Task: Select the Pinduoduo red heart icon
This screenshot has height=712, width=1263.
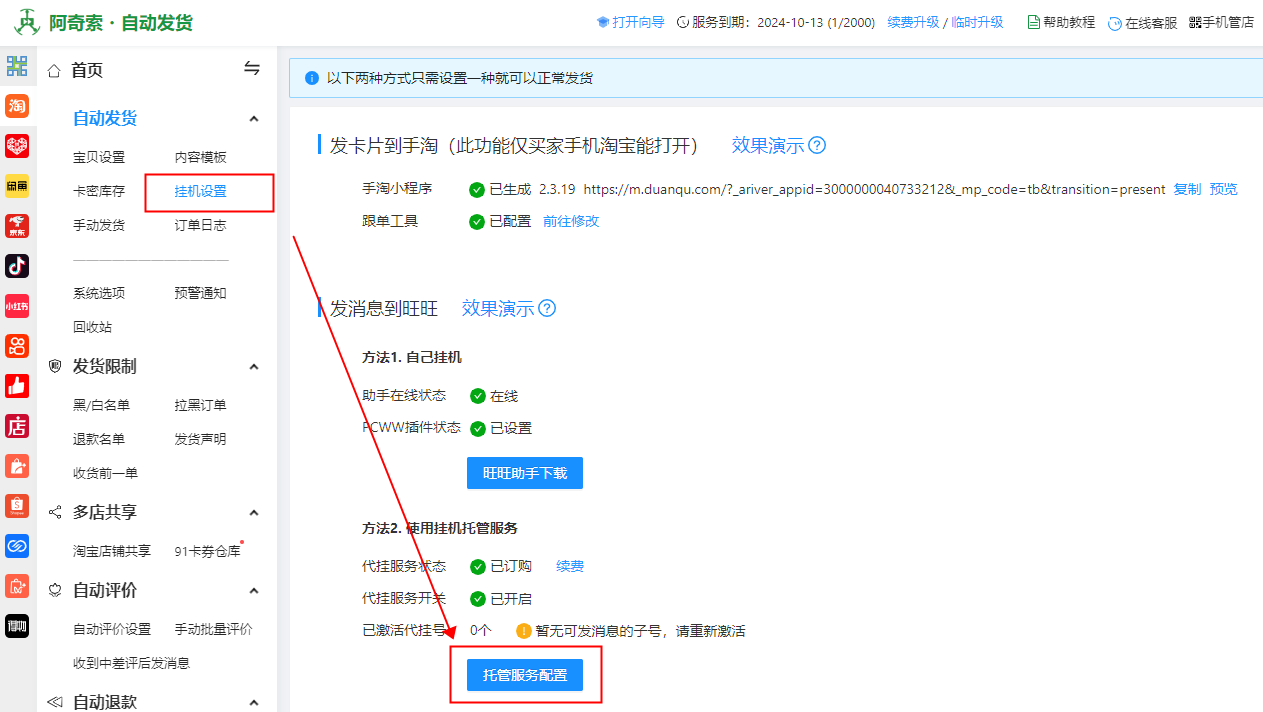Action: [x=17, y=146]
